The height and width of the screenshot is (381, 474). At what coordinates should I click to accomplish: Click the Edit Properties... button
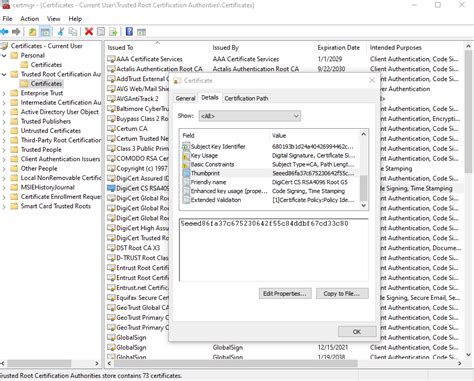[x=285, y=294]
